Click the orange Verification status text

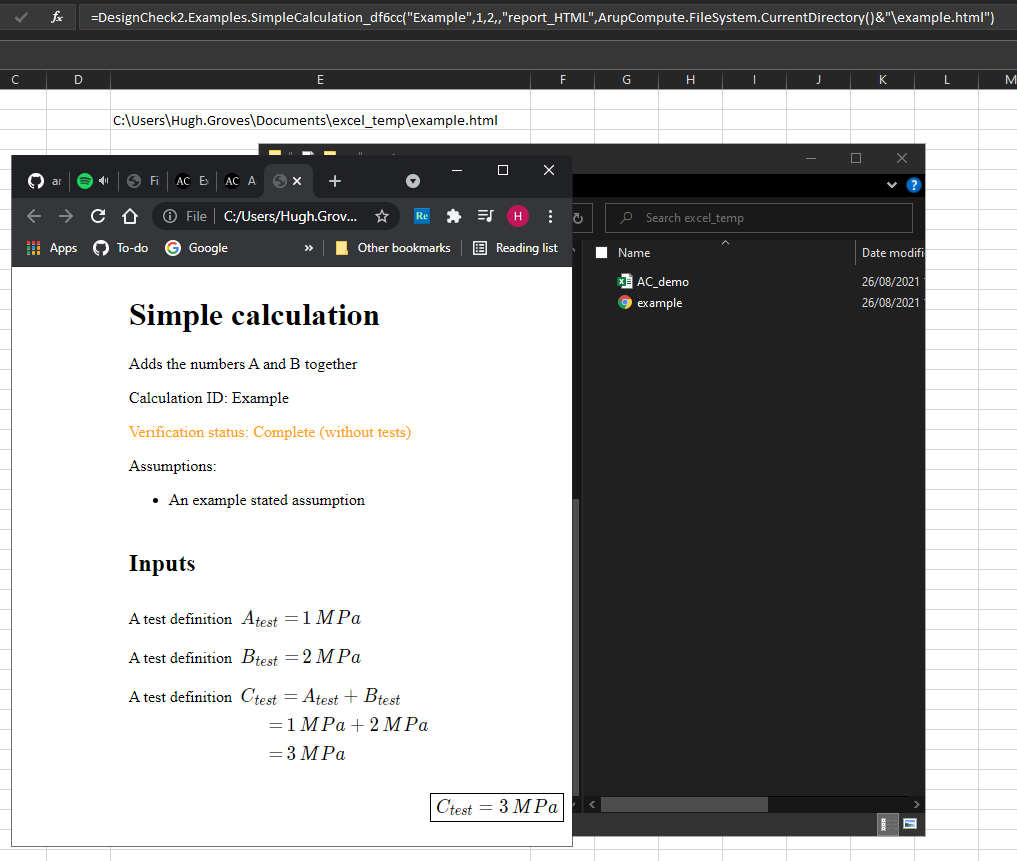pyautogui.click(x=270, y=432)
